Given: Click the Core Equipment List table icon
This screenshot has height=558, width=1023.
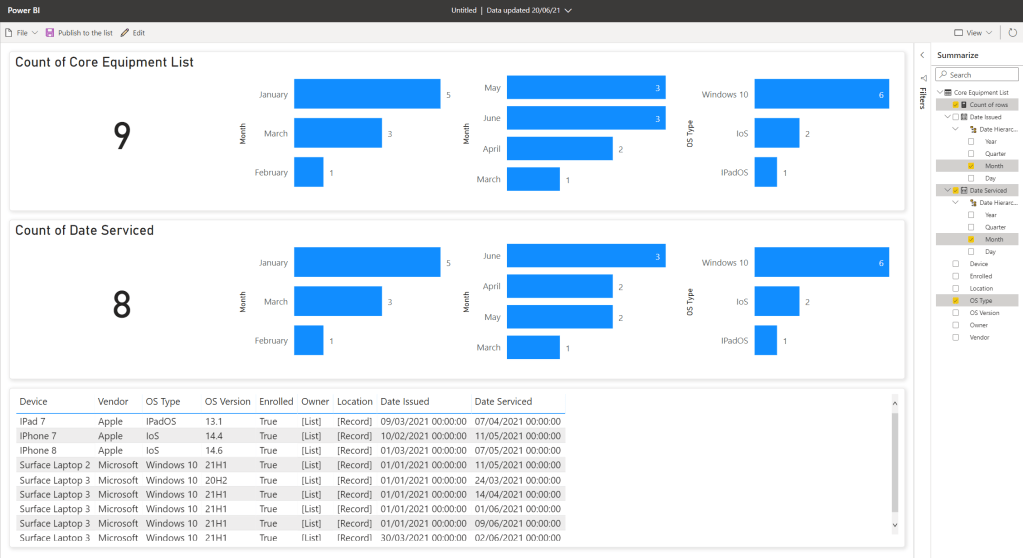Looking at the screenshot, I should pos(948,92).
